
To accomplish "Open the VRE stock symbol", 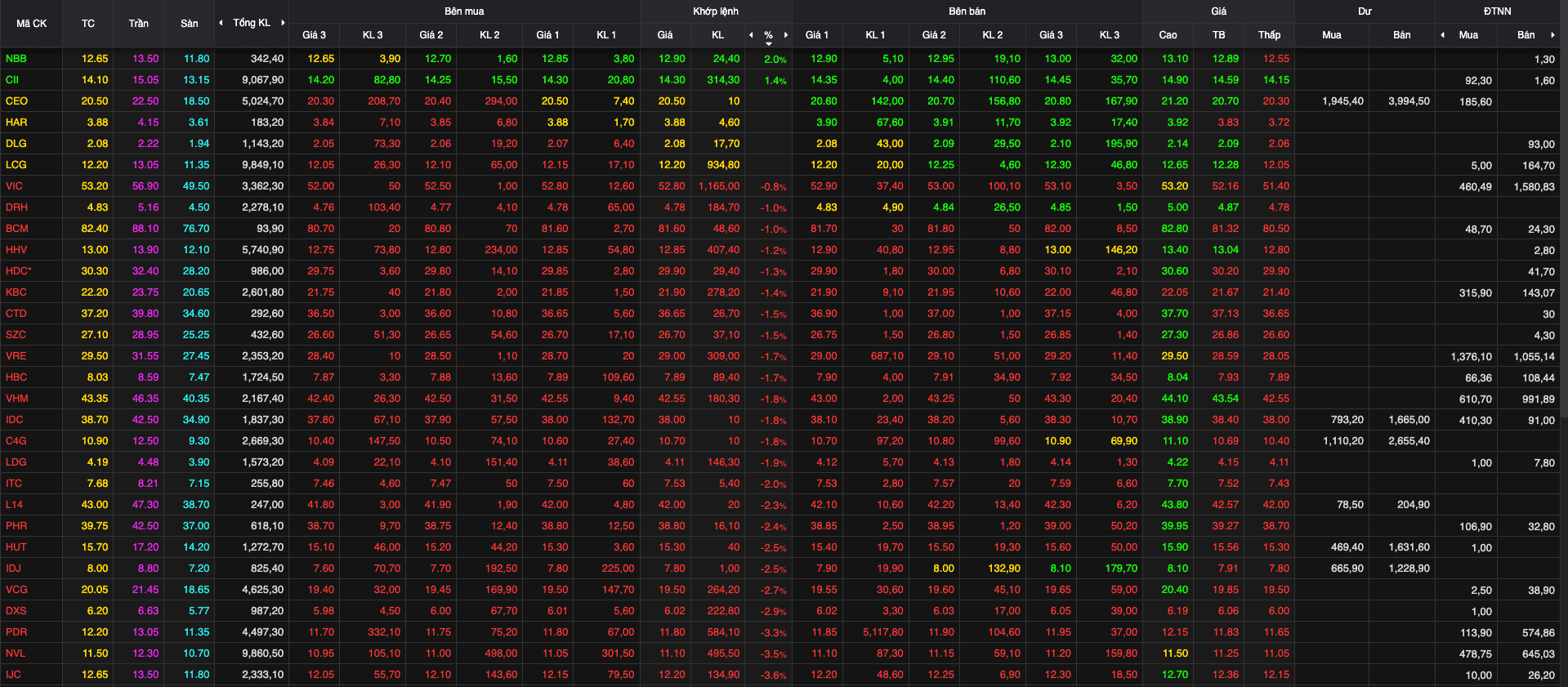I will [x=16, y=356].
